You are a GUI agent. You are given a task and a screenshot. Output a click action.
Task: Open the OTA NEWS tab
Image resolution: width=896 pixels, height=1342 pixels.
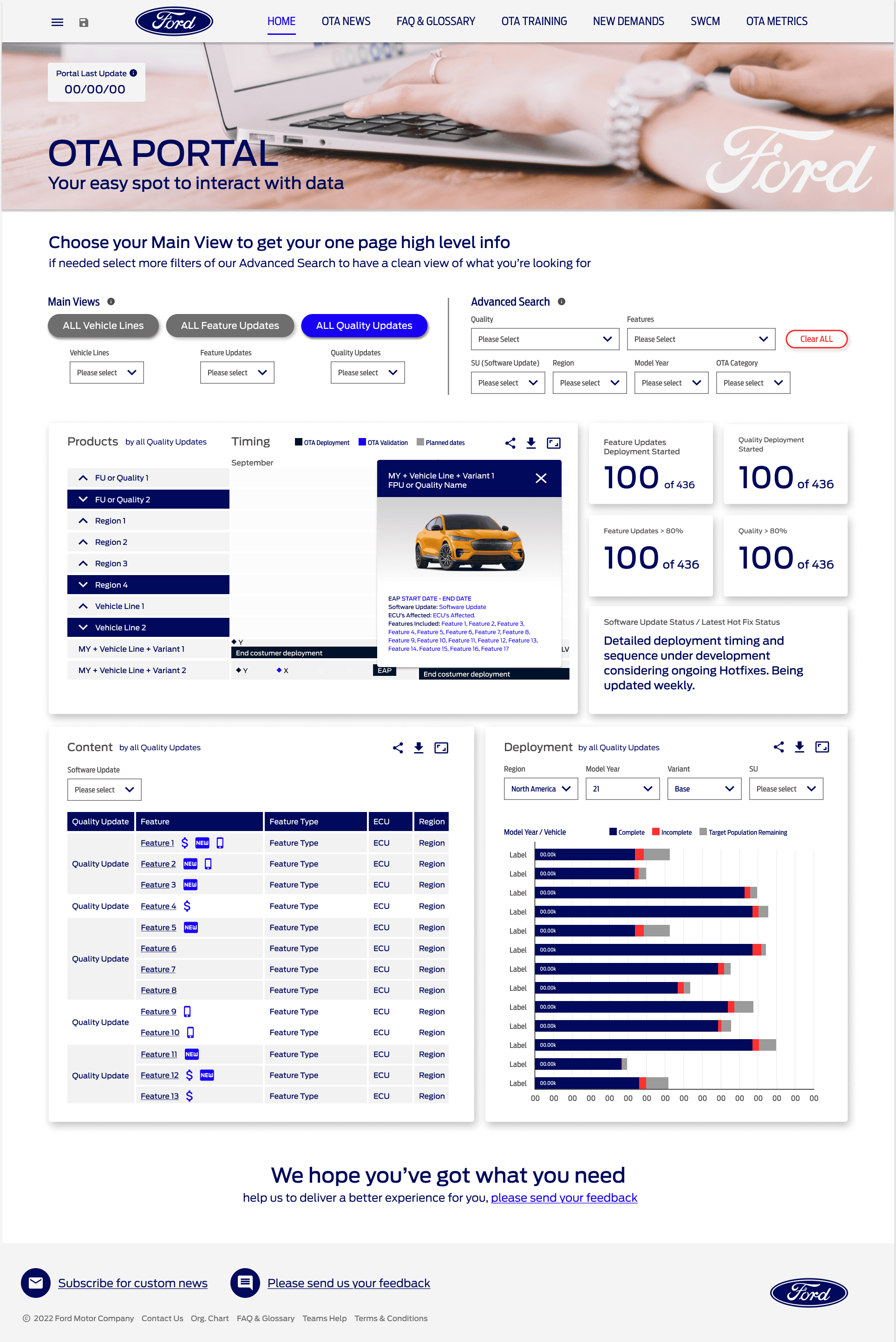(347, 22)
